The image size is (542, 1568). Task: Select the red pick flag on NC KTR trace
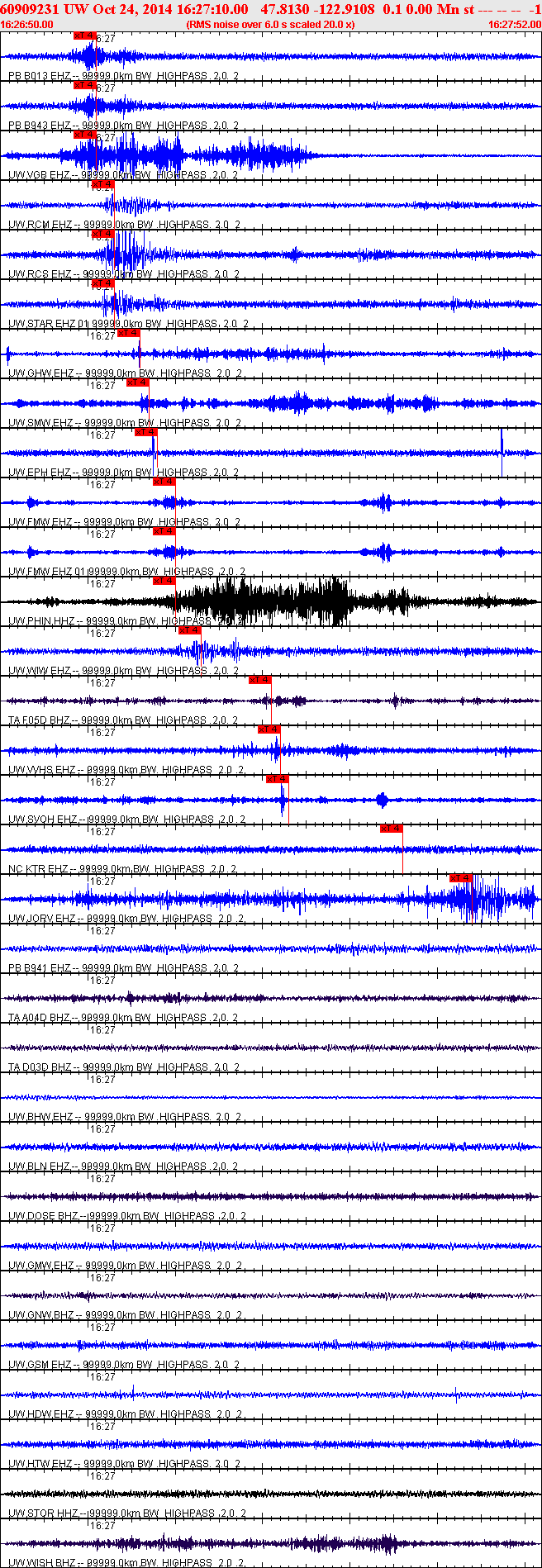tap(391, 829)
